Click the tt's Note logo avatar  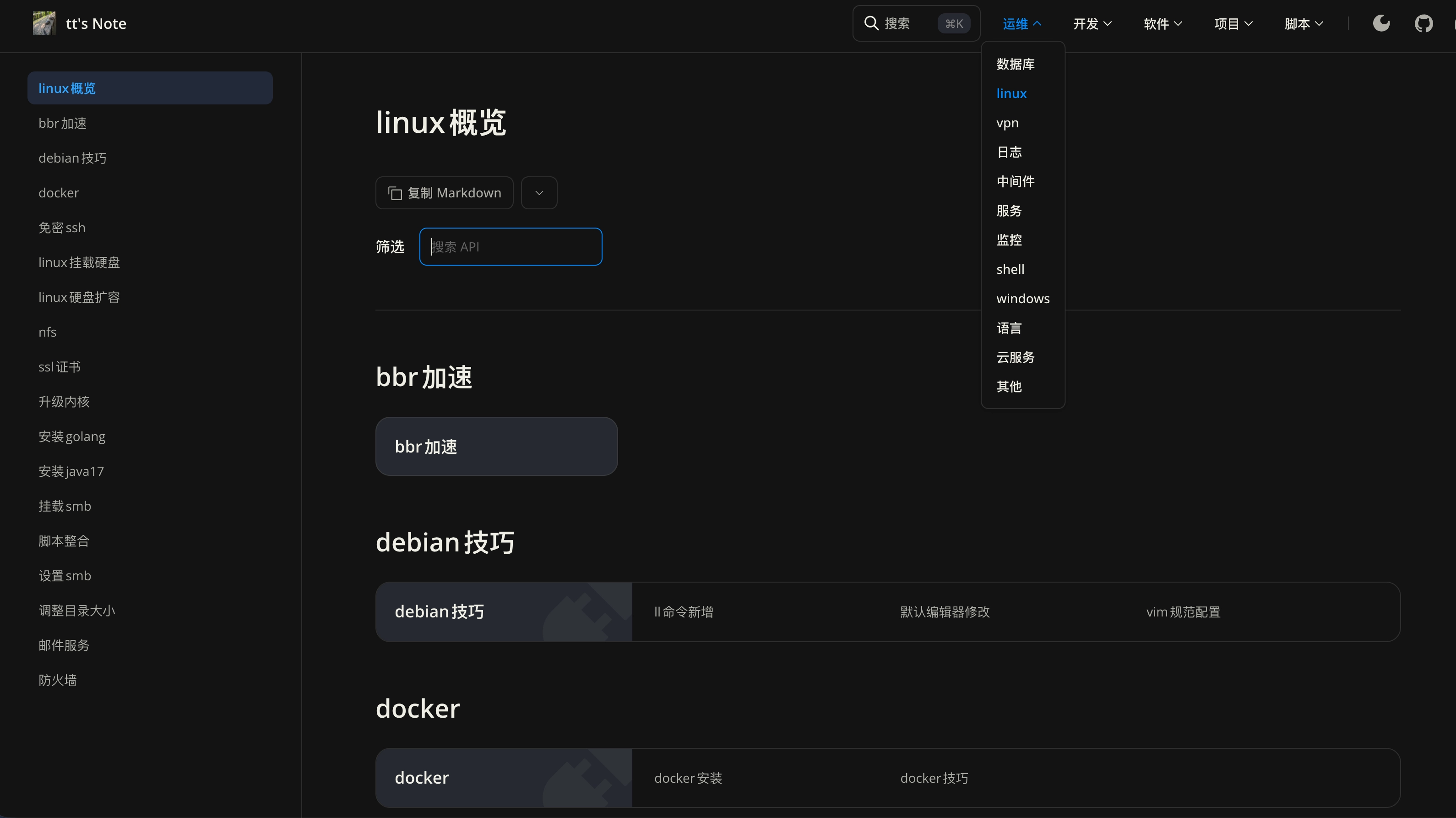44,23
